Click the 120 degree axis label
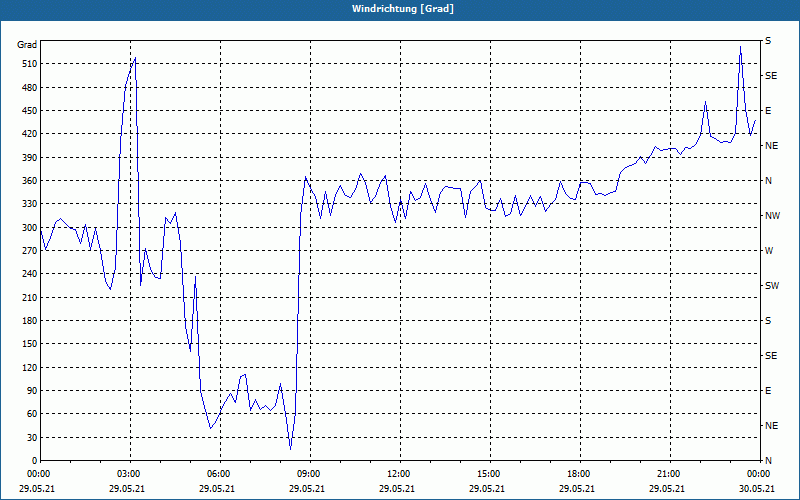800x500 pixels. [x=30, y=367]
